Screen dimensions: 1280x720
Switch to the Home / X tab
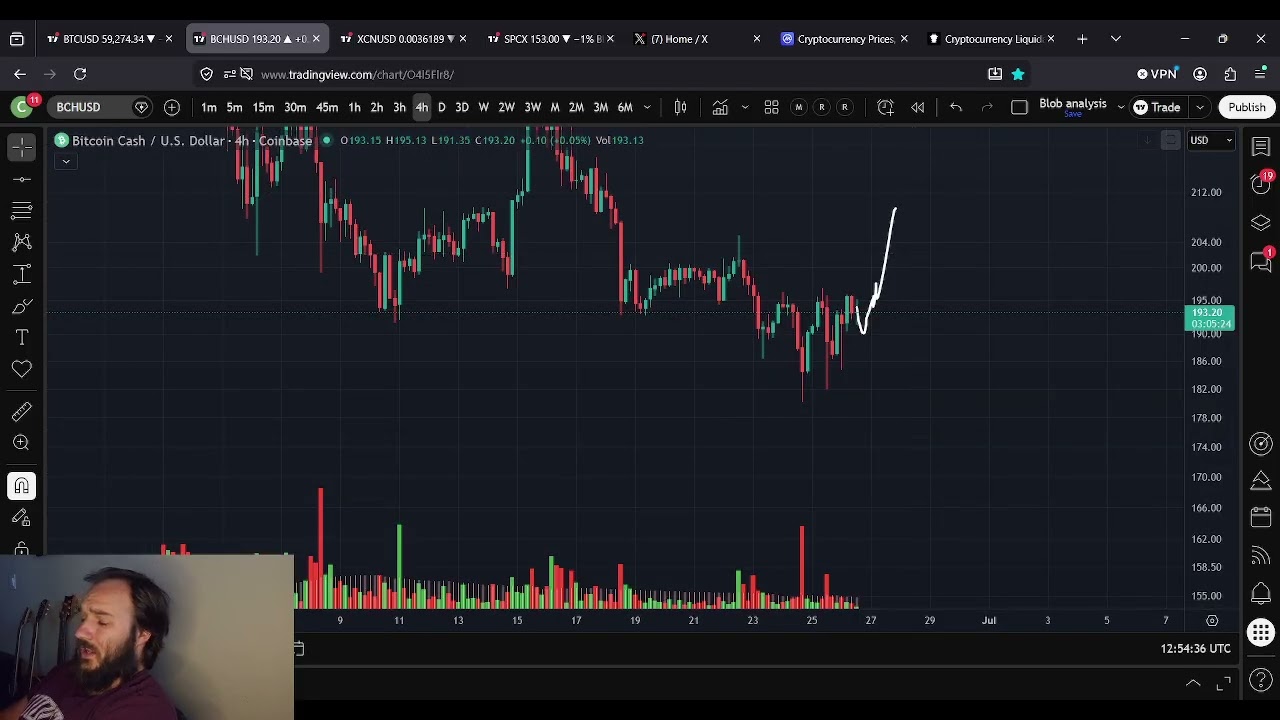tap(697, 39)
